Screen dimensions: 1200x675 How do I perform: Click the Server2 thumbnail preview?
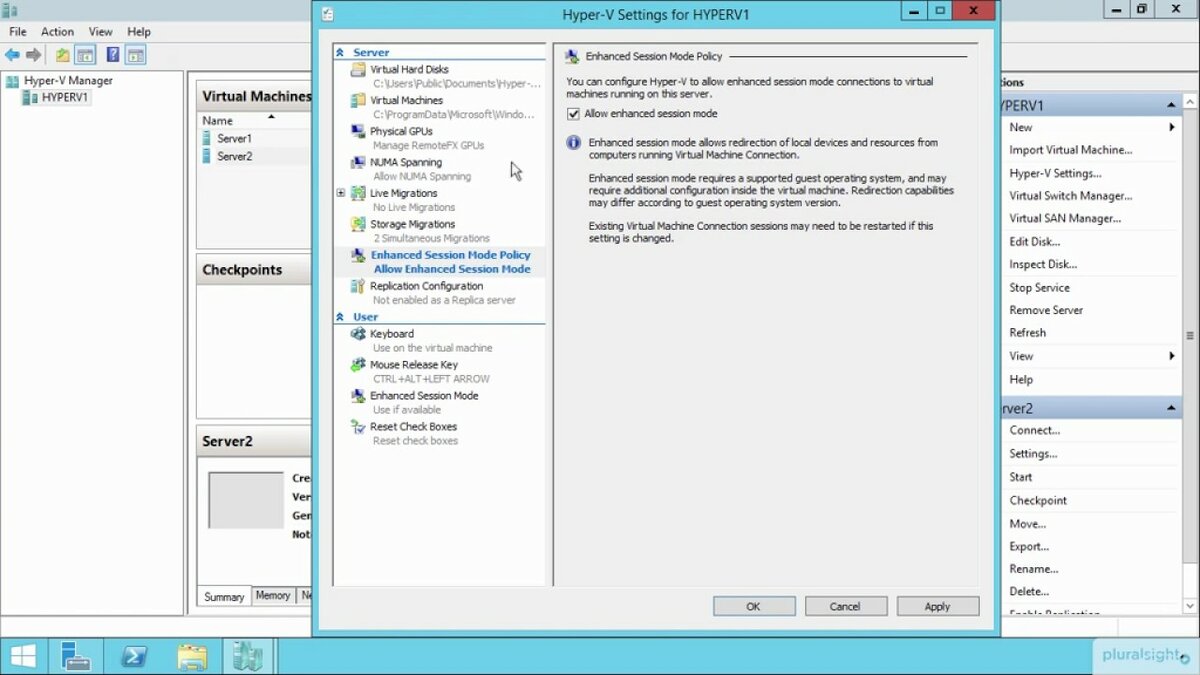tap(246, 501)
